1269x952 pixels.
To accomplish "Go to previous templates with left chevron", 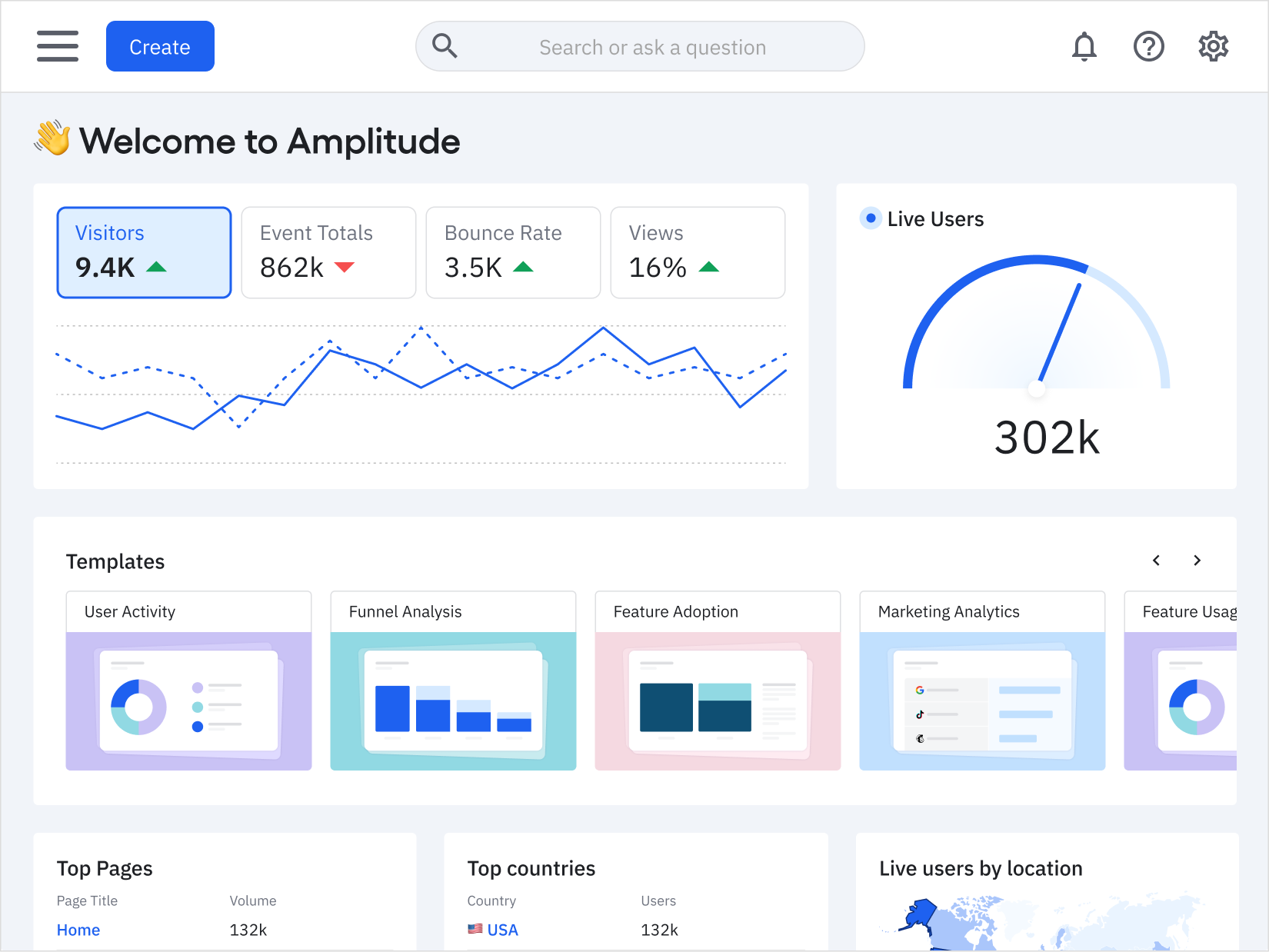I will click(1156, 561).
